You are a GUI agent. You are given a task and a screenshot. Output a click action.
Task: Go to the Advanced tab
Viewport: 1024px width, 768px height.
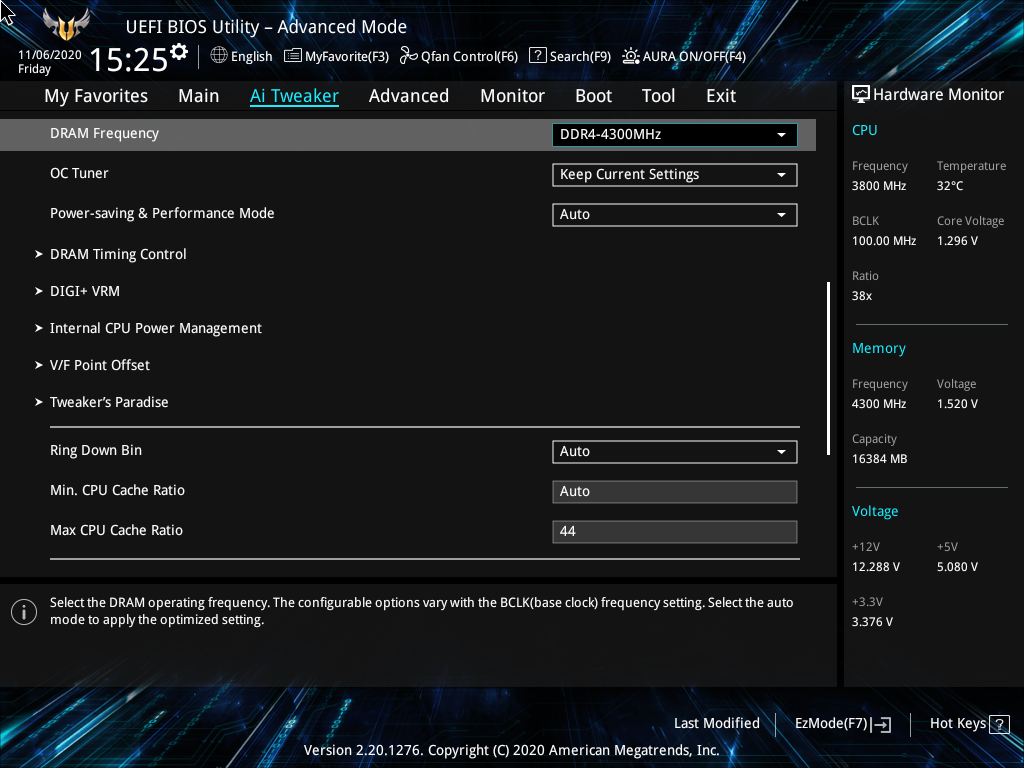point(409,95)
